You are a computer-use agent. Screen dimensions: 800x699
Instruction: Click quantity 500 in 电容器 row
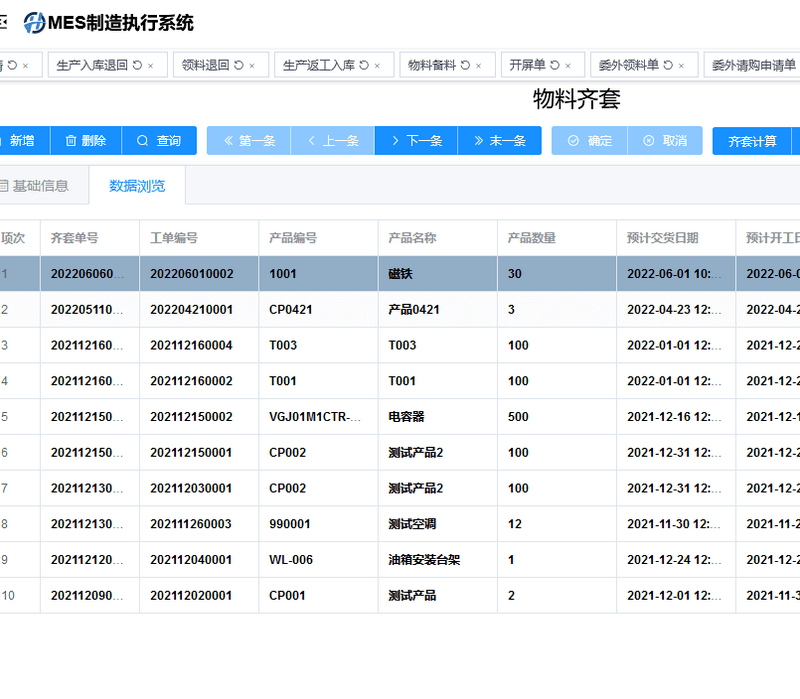point(518,417)
